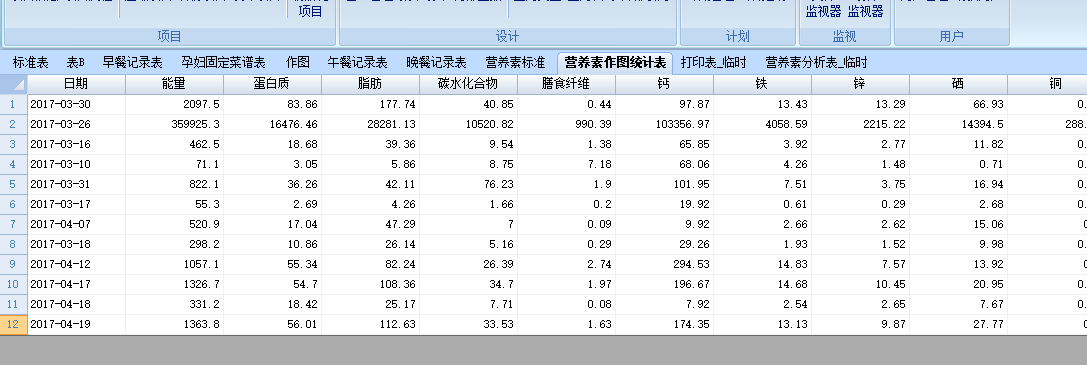Select row header number 4
The image size is (1087, 365).
tap(14, 165)
